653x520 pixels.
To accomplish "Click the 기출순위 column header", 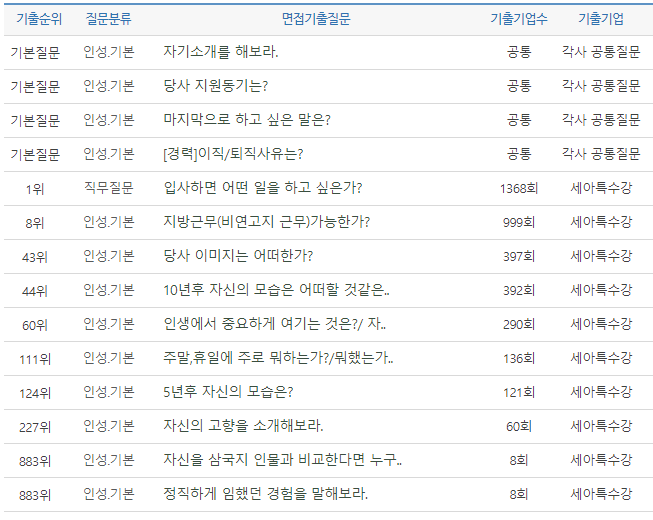I will (35, 19).
